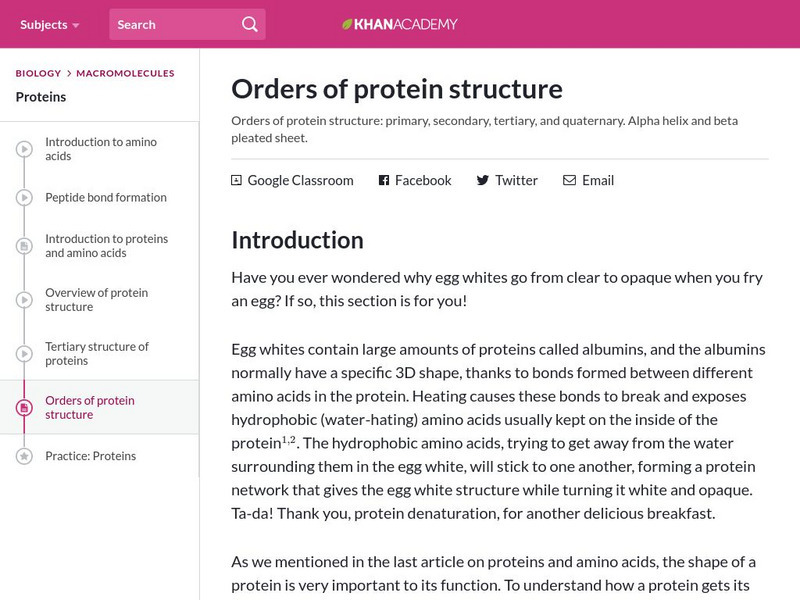The width and height of the screenshot is (800, 600).
Task: Click the play icon beside Peptide bond formation
Action: click(22, 195)
